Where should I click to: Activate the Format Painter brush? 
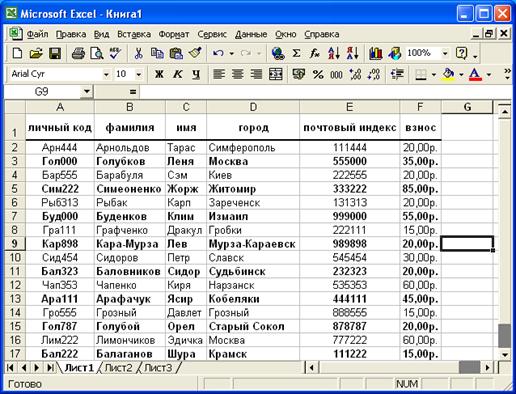[x=195, y=53]
